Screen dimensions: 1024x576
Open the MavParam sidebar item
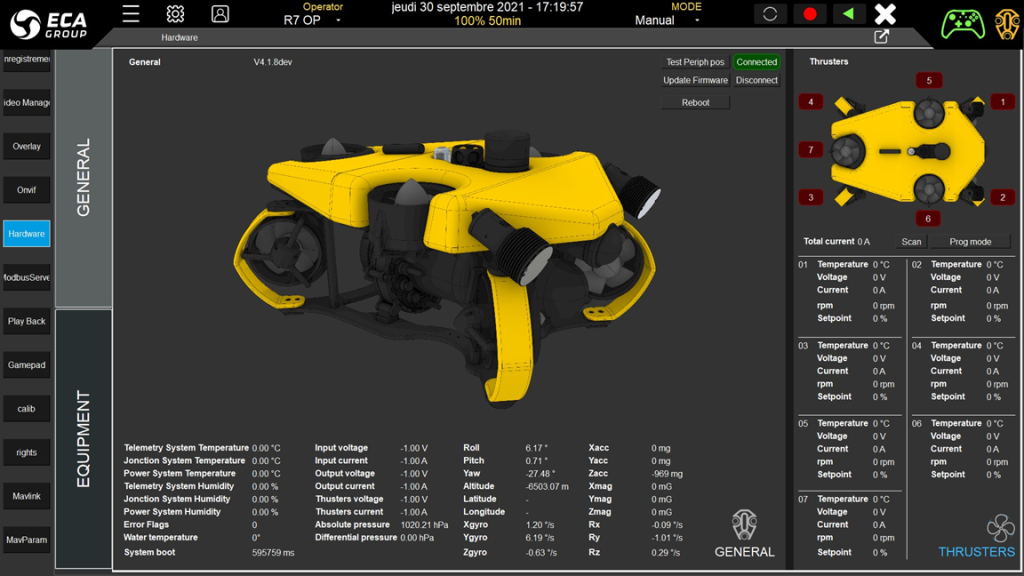(x=26, y=540)
